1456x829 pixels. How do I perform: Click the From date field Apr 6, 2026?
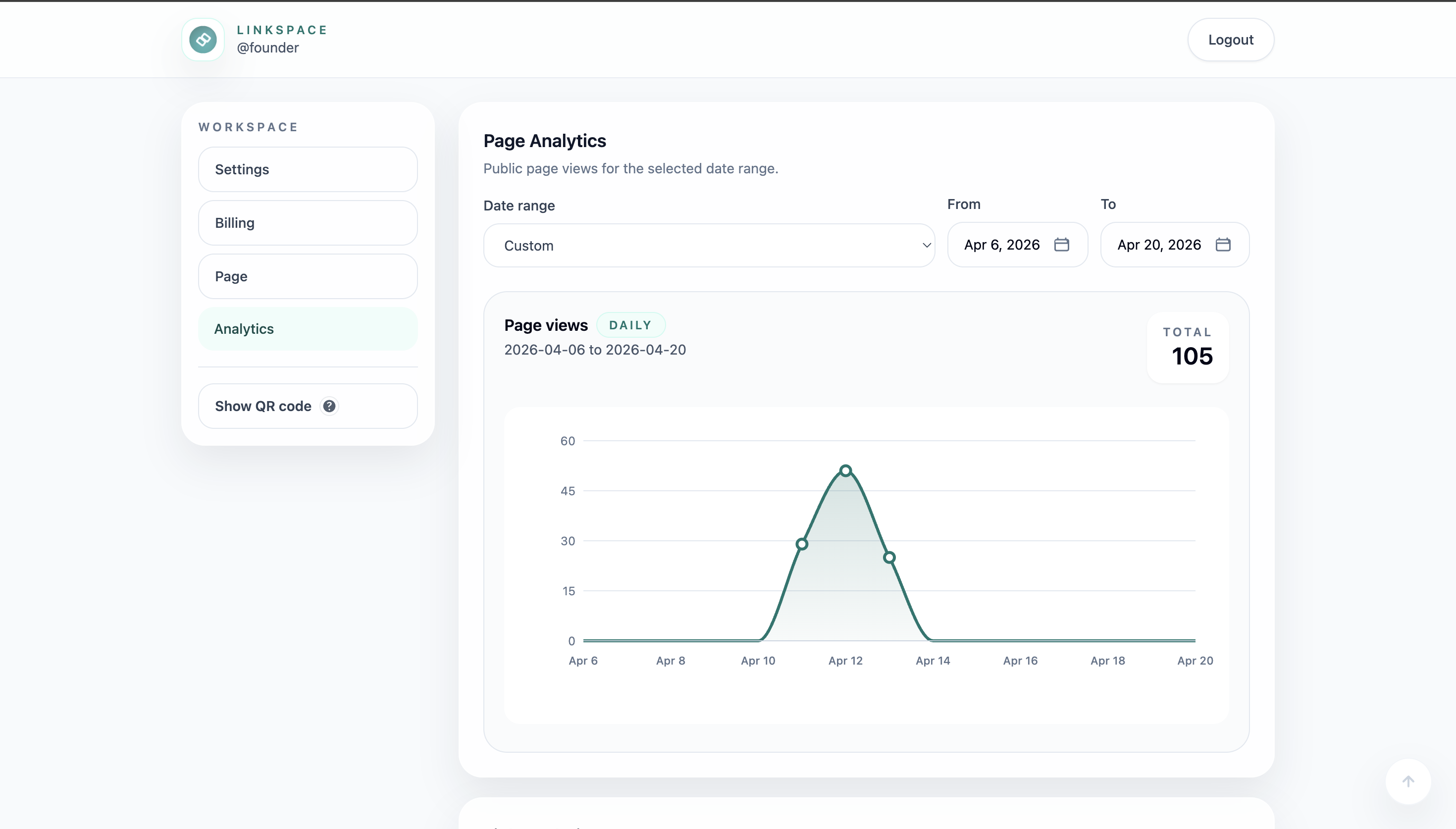tap(1001, 245)
